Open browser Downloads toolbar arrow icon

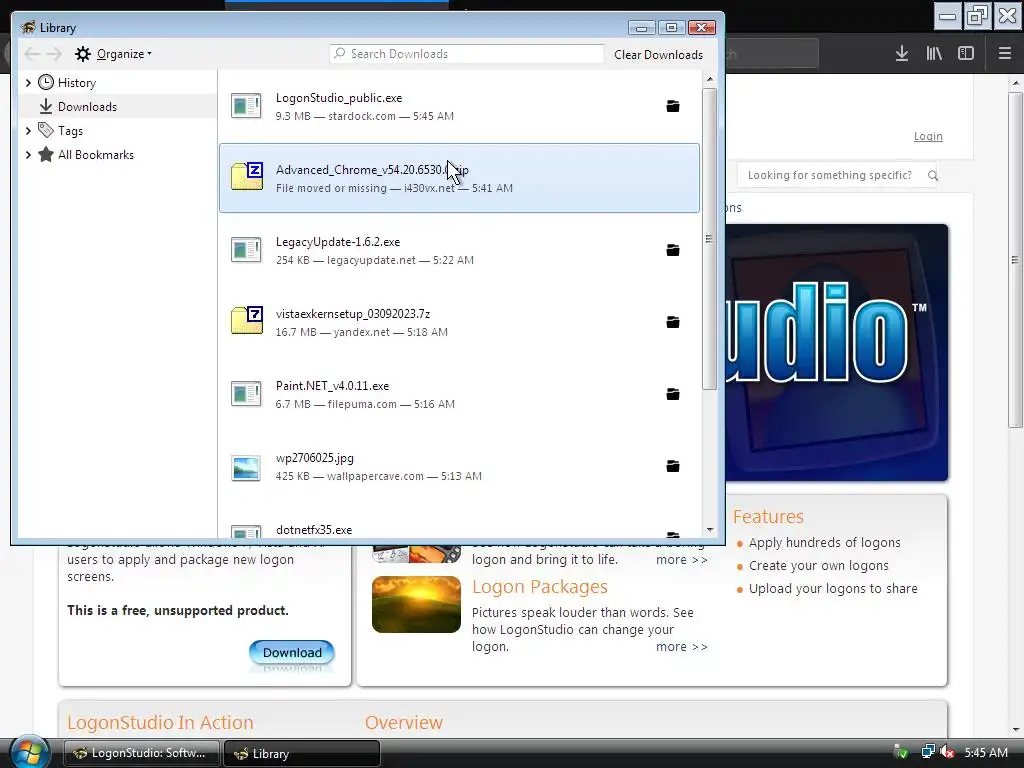902,54
